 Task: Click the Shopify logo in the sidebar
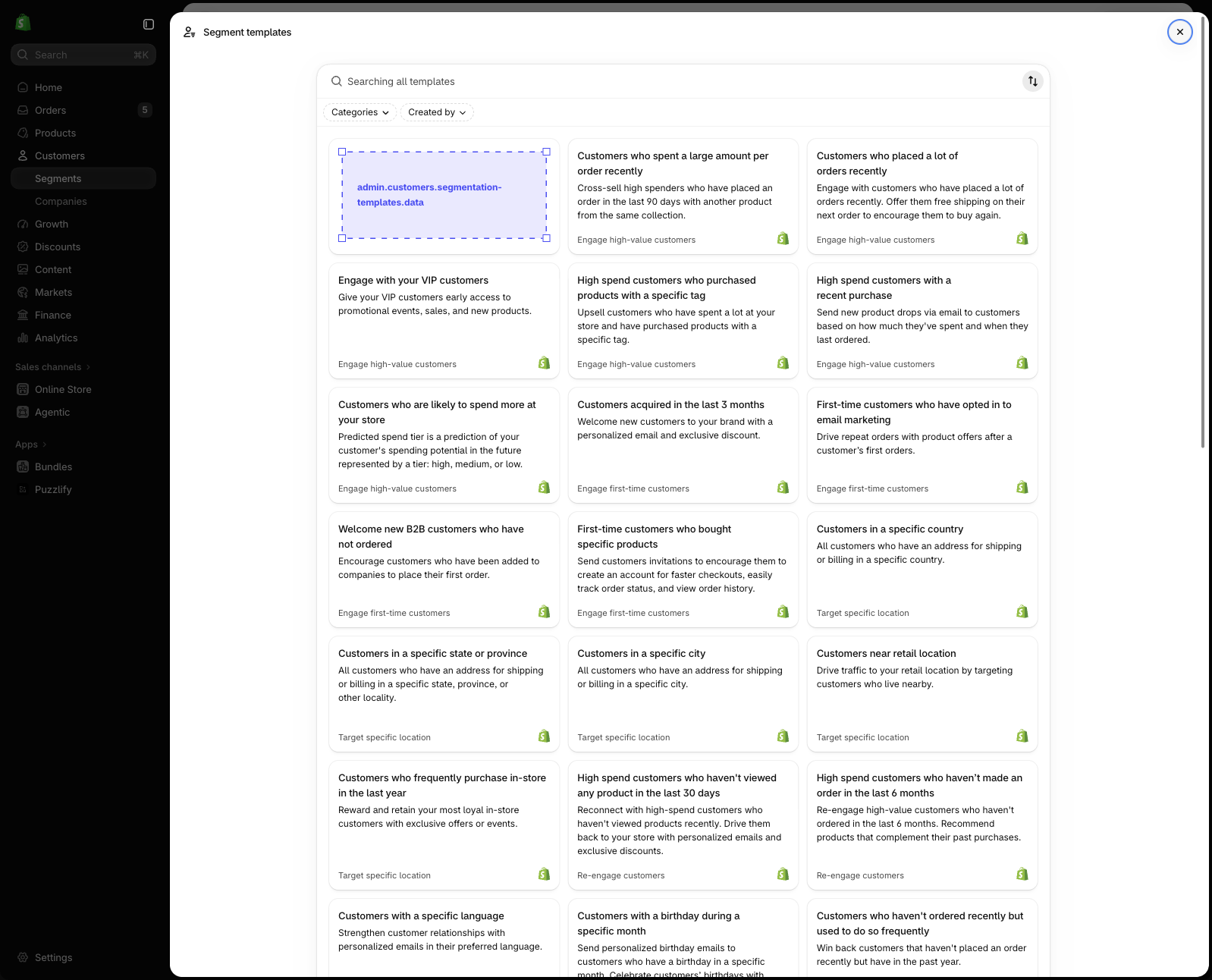click(23, 23)
